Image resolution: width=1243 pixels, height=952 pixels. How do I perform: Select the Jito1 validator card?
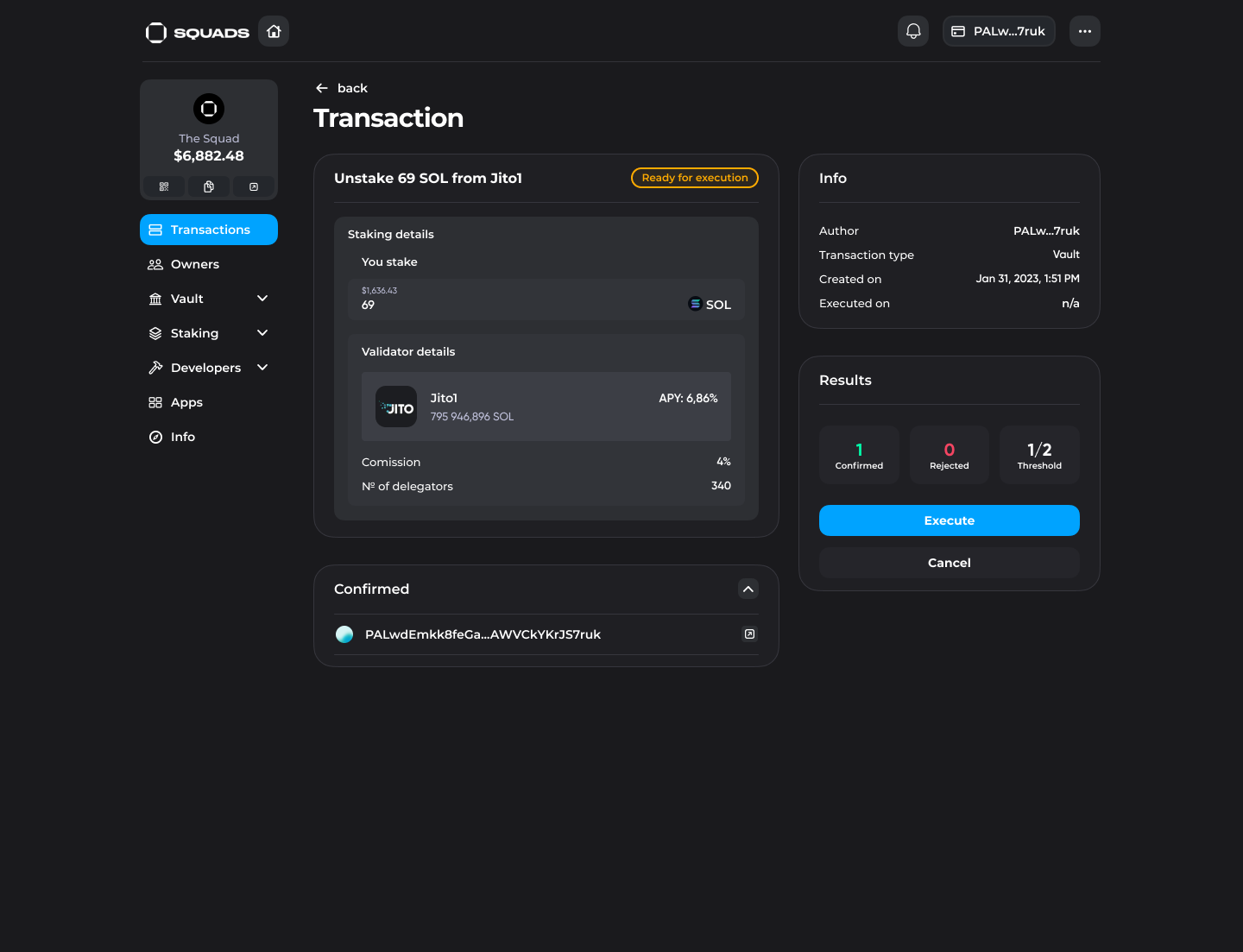coord(546,407)
